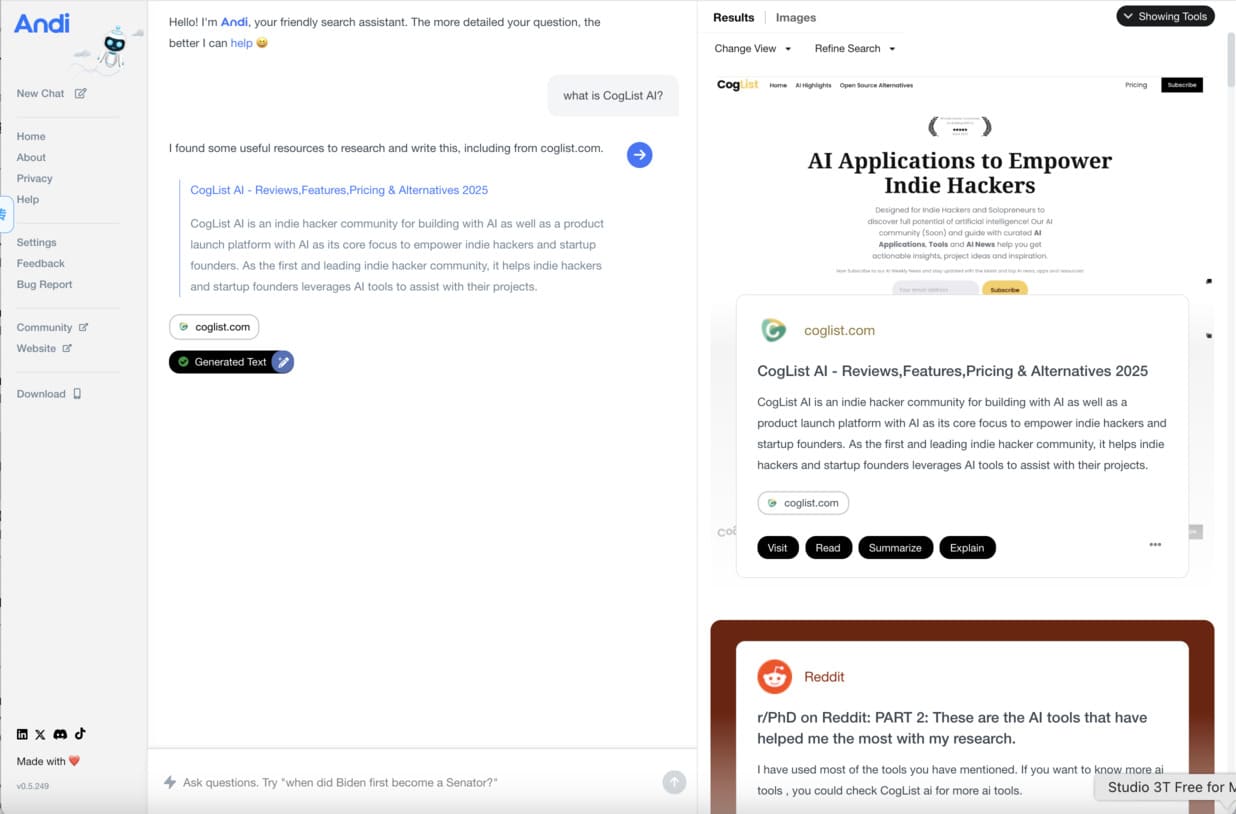Click the magic wand icon on Generated Text

[283, 362]
